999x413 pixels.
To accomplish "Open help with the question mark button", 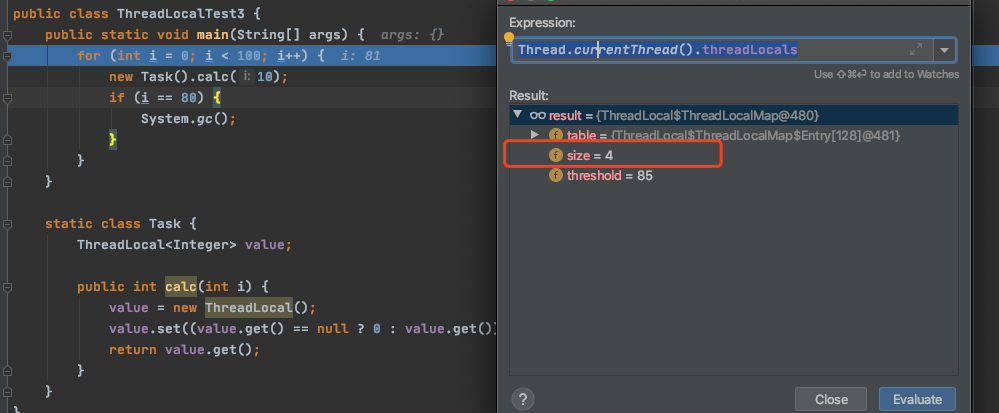I will coord(522,399).
